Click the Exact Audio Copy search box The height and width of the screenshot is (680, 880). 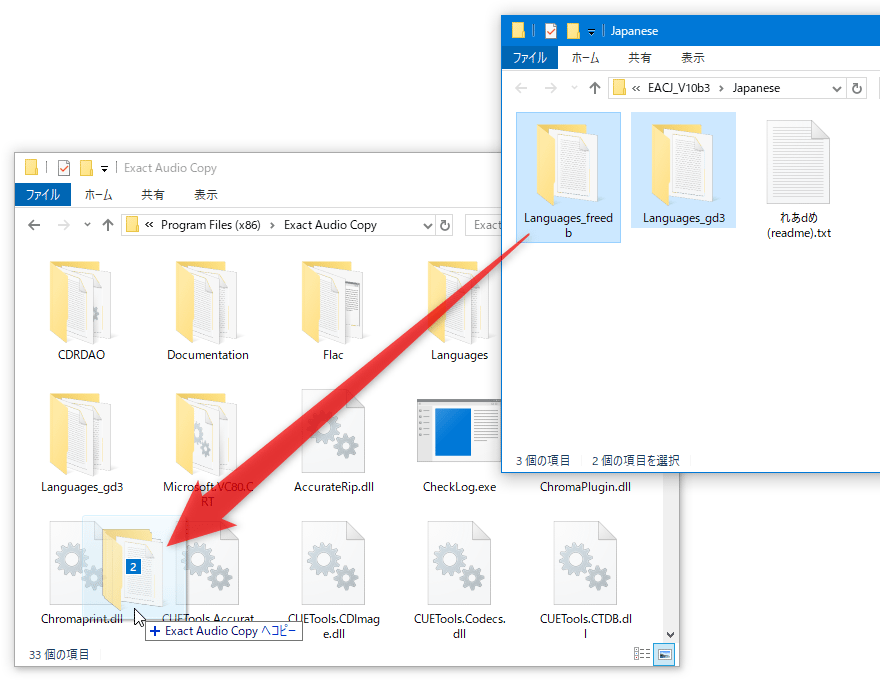483,225
